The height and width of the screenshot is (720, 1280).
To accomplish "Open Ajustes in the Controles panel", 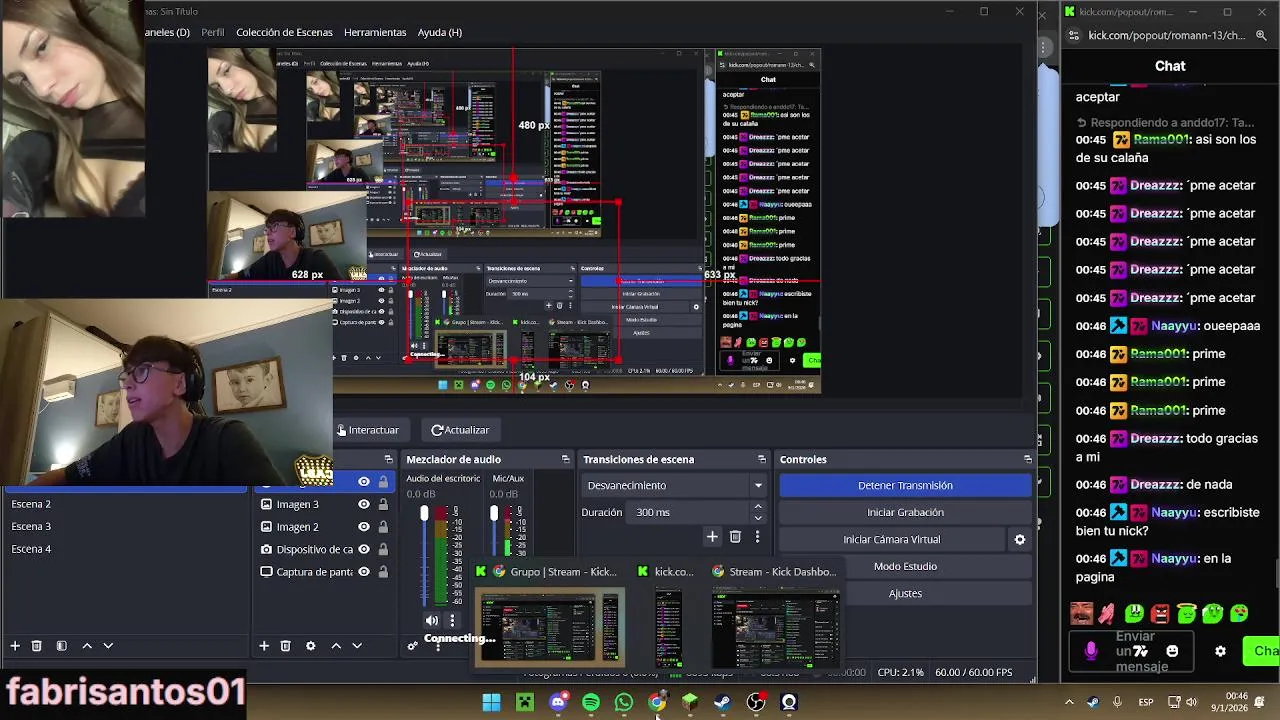I will coord(905,593).
